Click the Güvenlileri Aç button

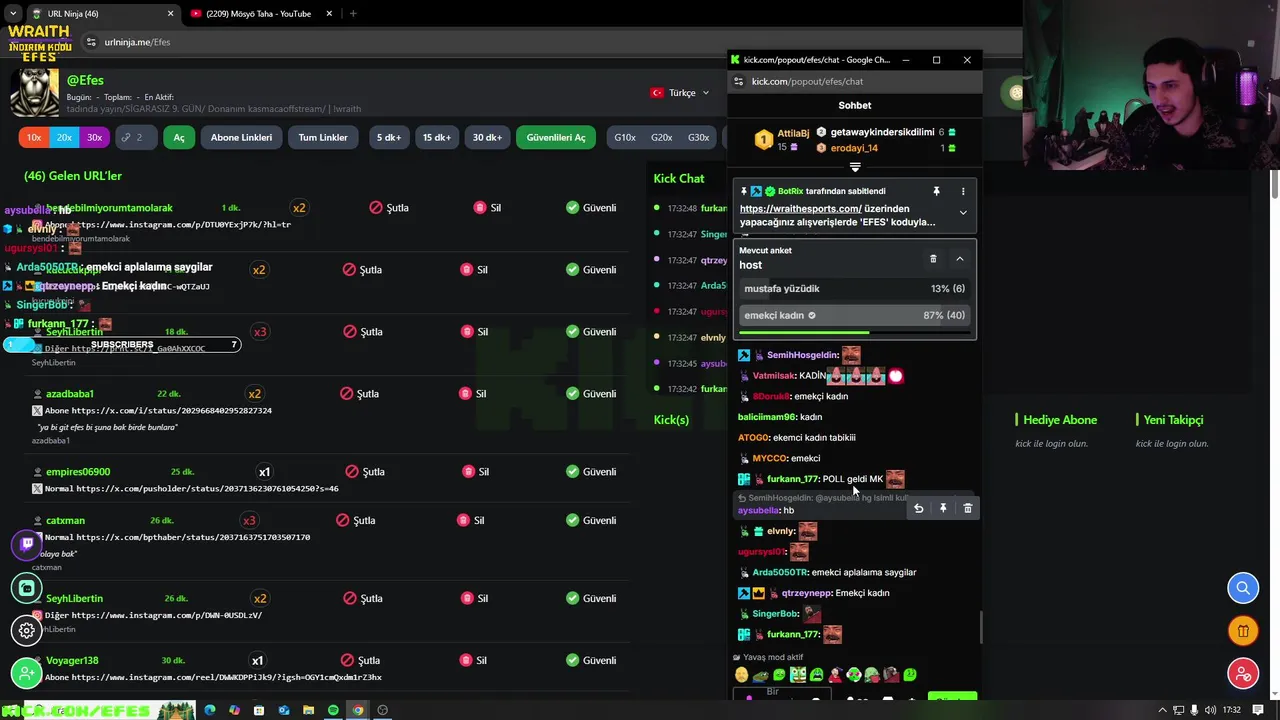(556, 137)
